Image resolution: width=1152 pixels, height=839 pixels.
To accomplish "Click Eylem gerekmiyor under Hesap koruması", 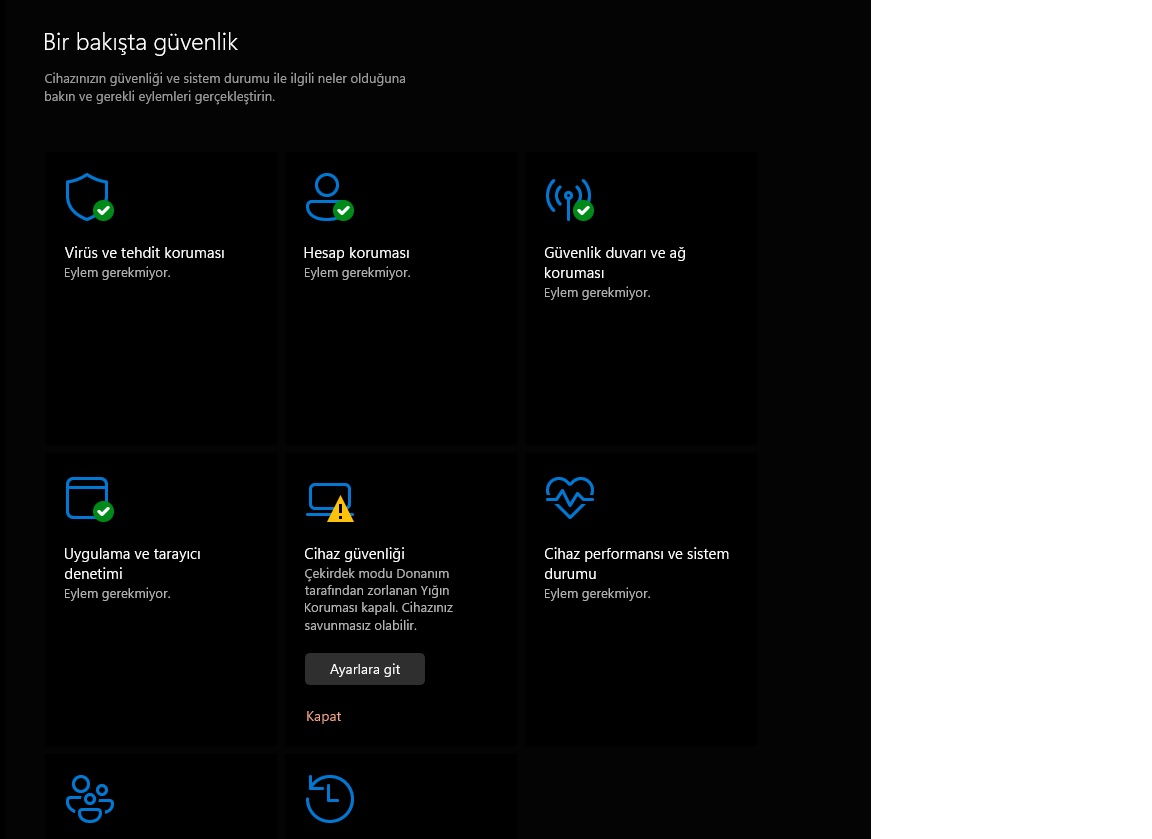I will [357, 273].
